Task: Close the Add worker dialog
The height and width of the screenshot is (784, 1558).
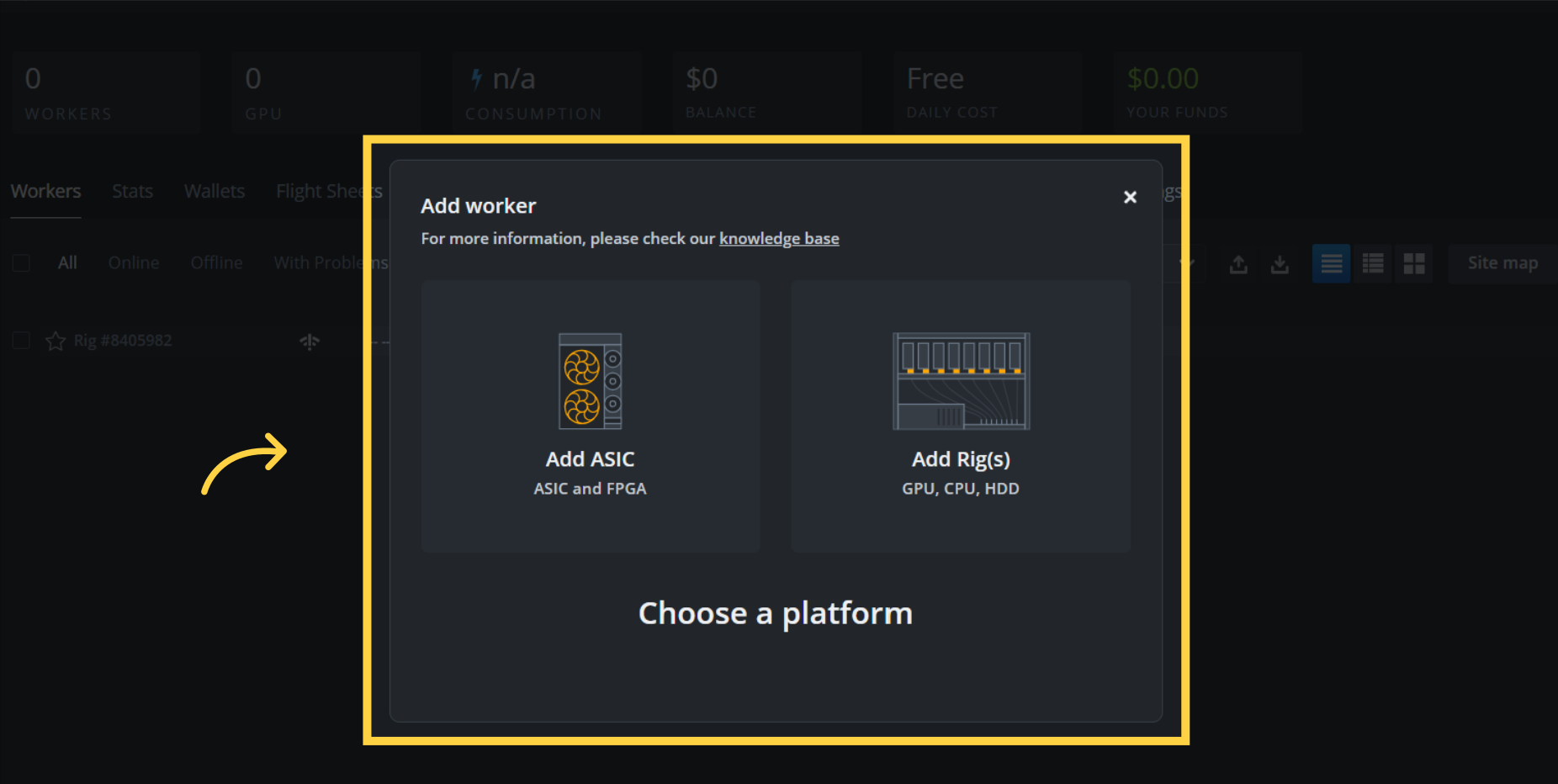Action: click(1130, 197)
